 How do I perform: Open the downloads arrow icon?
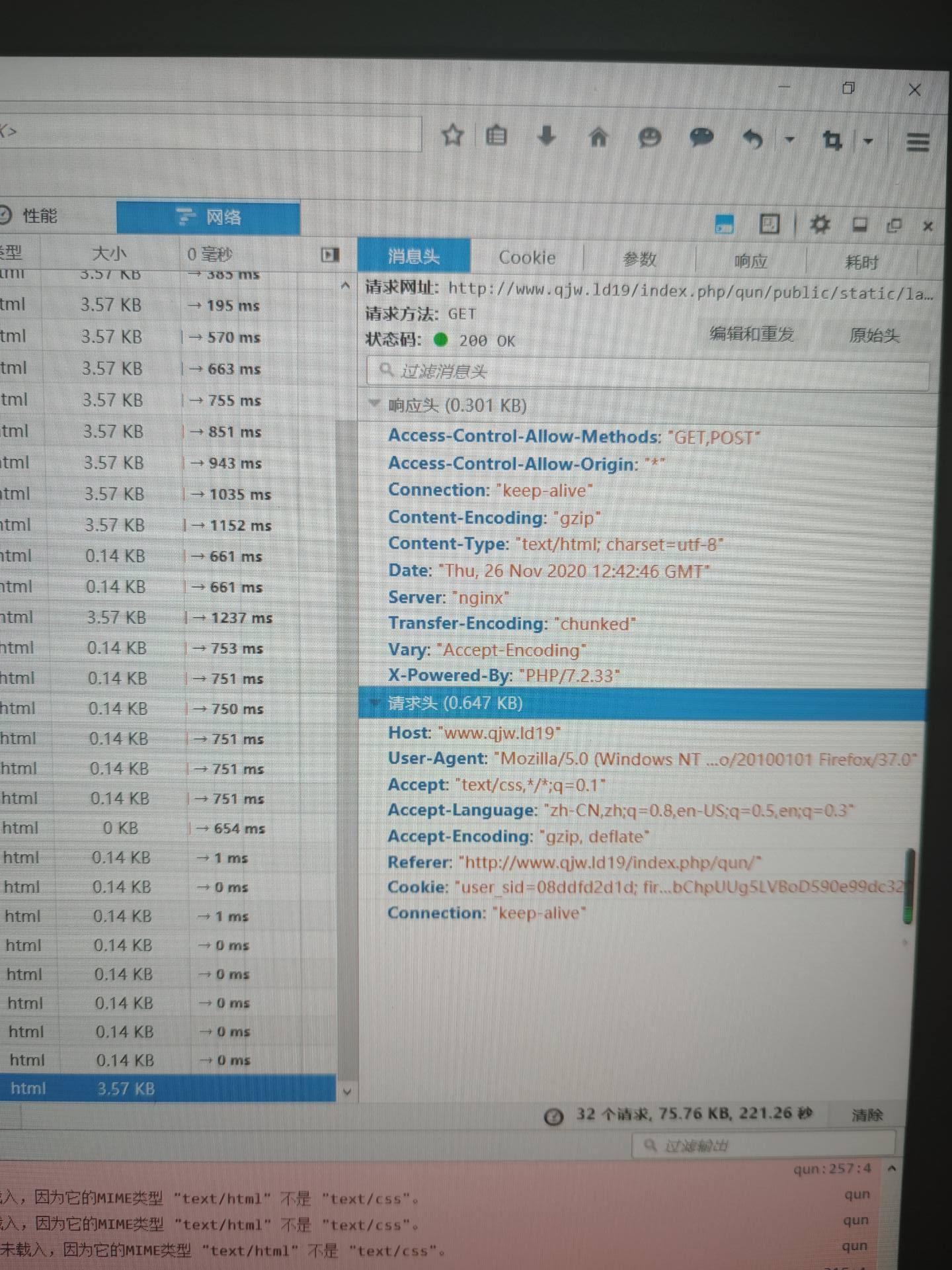click(x=546, y=136)
